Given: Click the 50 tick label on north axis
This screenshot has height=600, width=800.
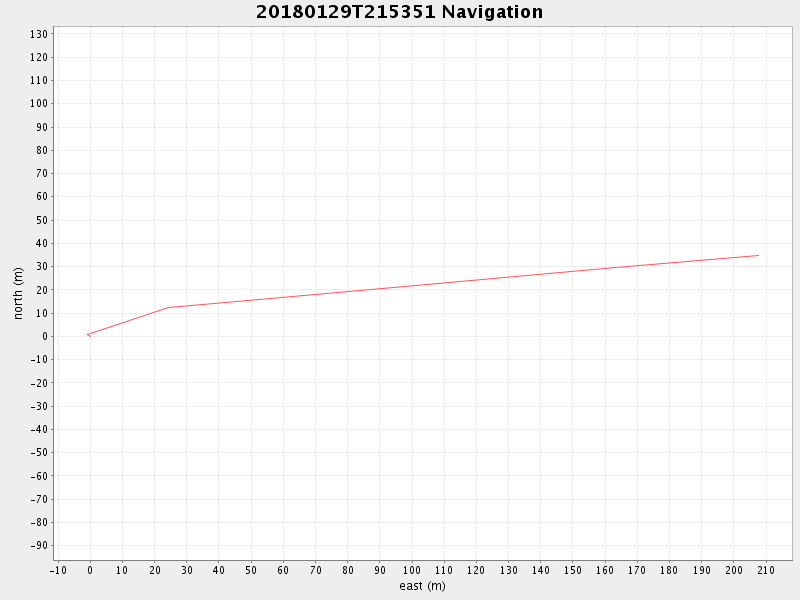Looking at the screenshot, I should point(42,220).
